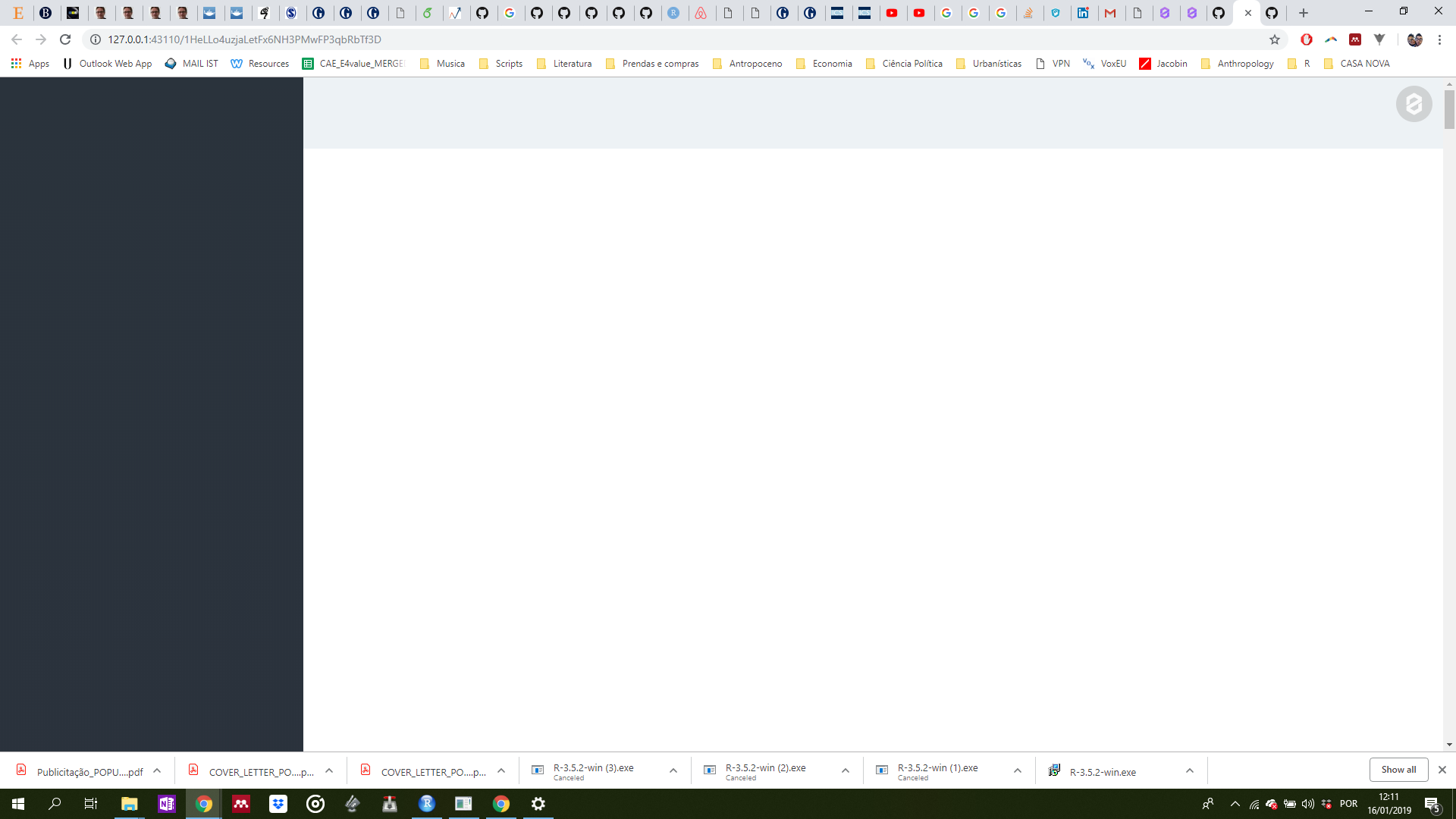Click the Show all downloads button

click(x=1398, y=769)
